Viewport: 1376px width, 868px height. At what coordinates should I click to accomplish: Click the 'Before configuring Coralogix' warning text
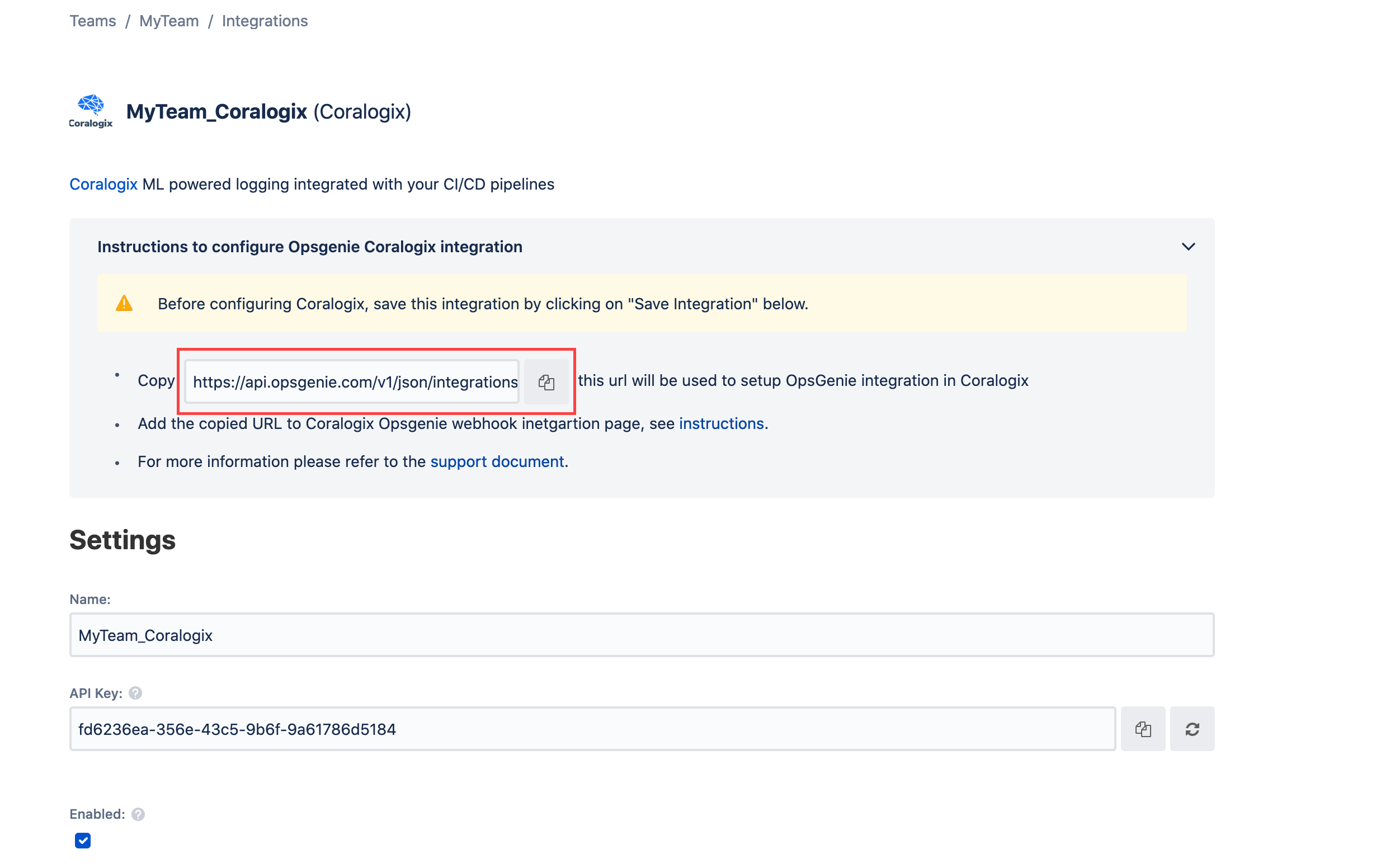tap(483, 304)
